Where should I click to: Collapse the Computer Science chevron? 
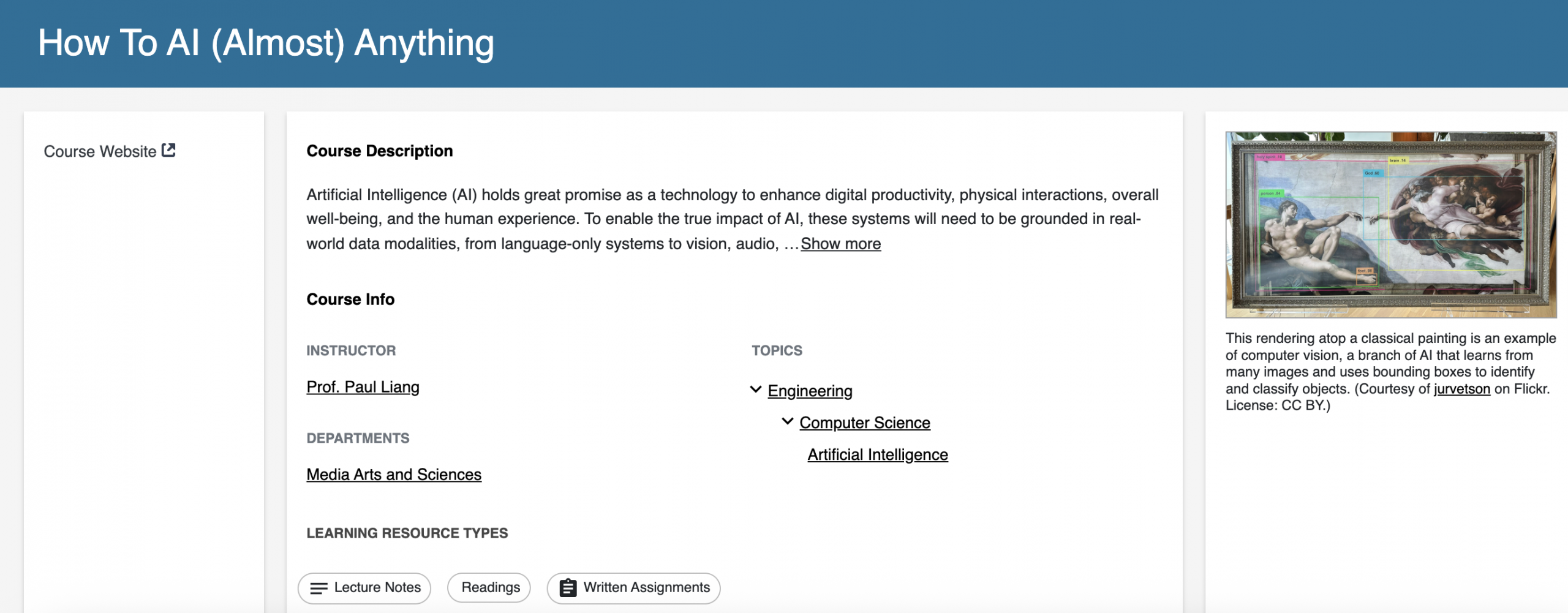pos(788,421)
